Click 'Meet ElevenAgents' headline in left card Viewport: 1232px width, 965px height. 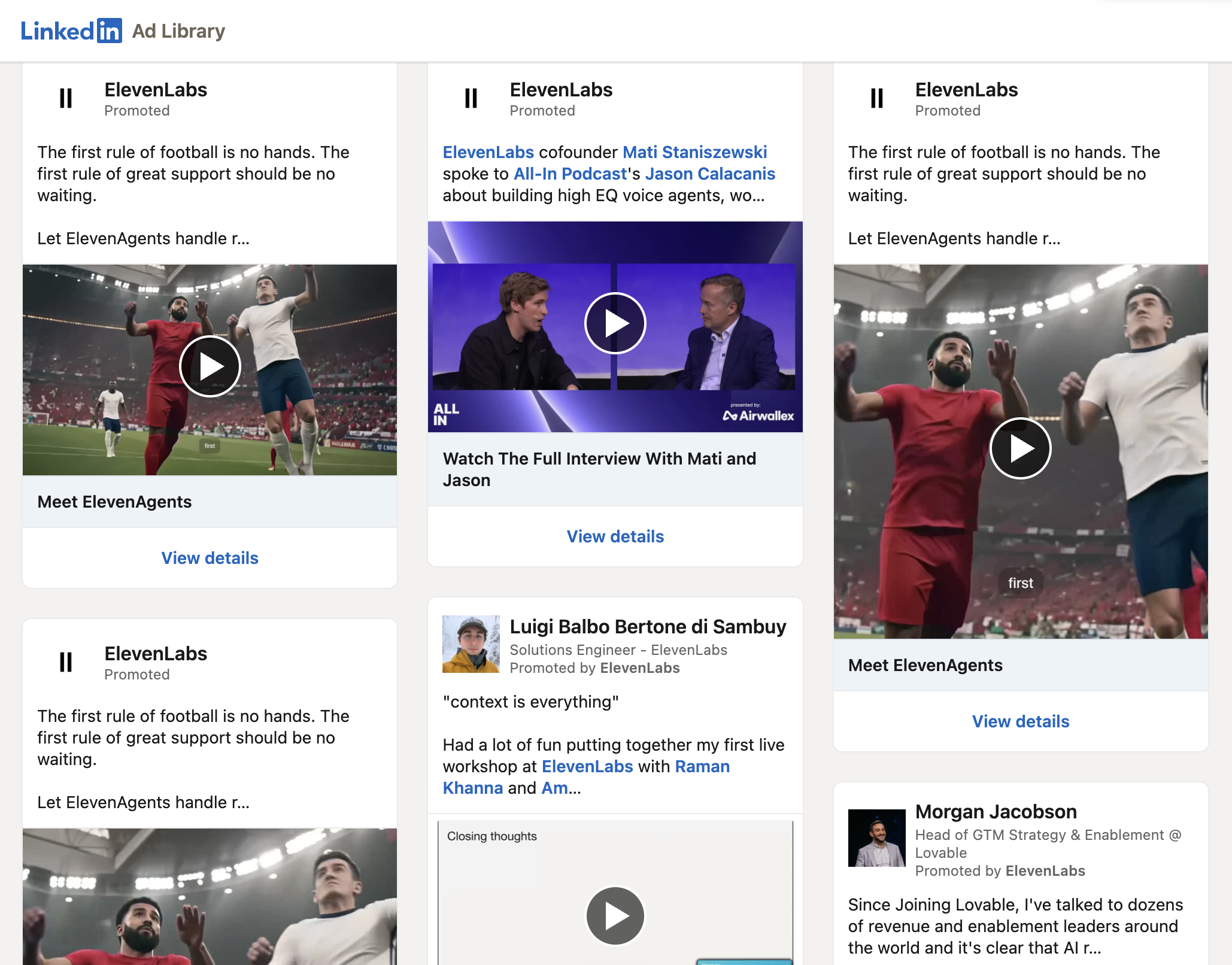click(114, 502)
